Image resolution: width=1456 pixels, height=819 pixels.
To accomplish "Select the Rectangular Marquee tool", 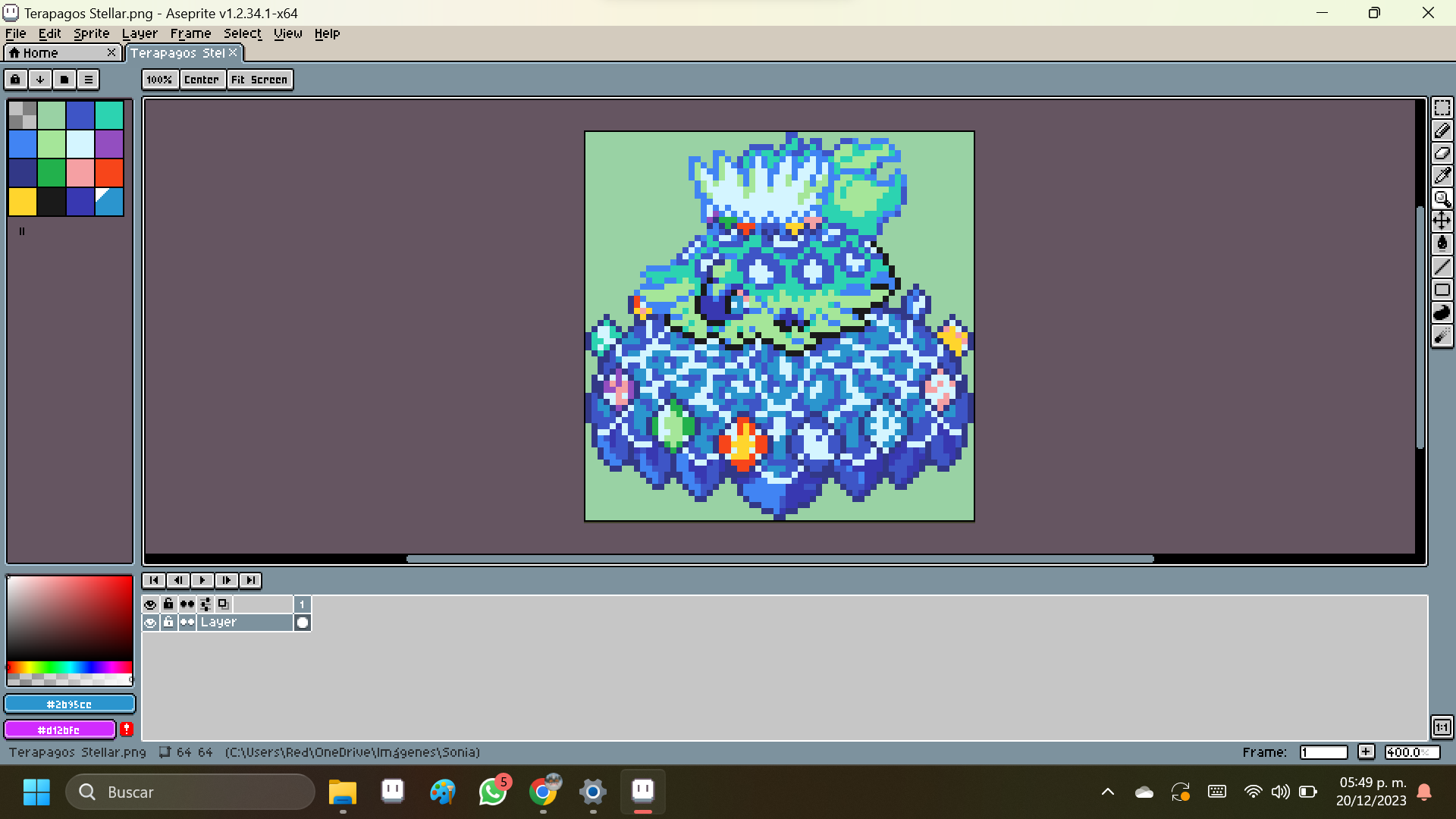I will (1442, 108).
